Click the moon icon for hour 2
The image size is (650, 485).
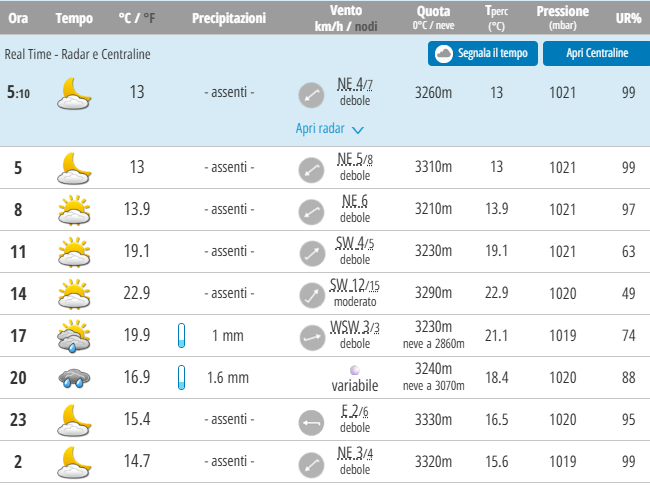(x=75, y=461)
